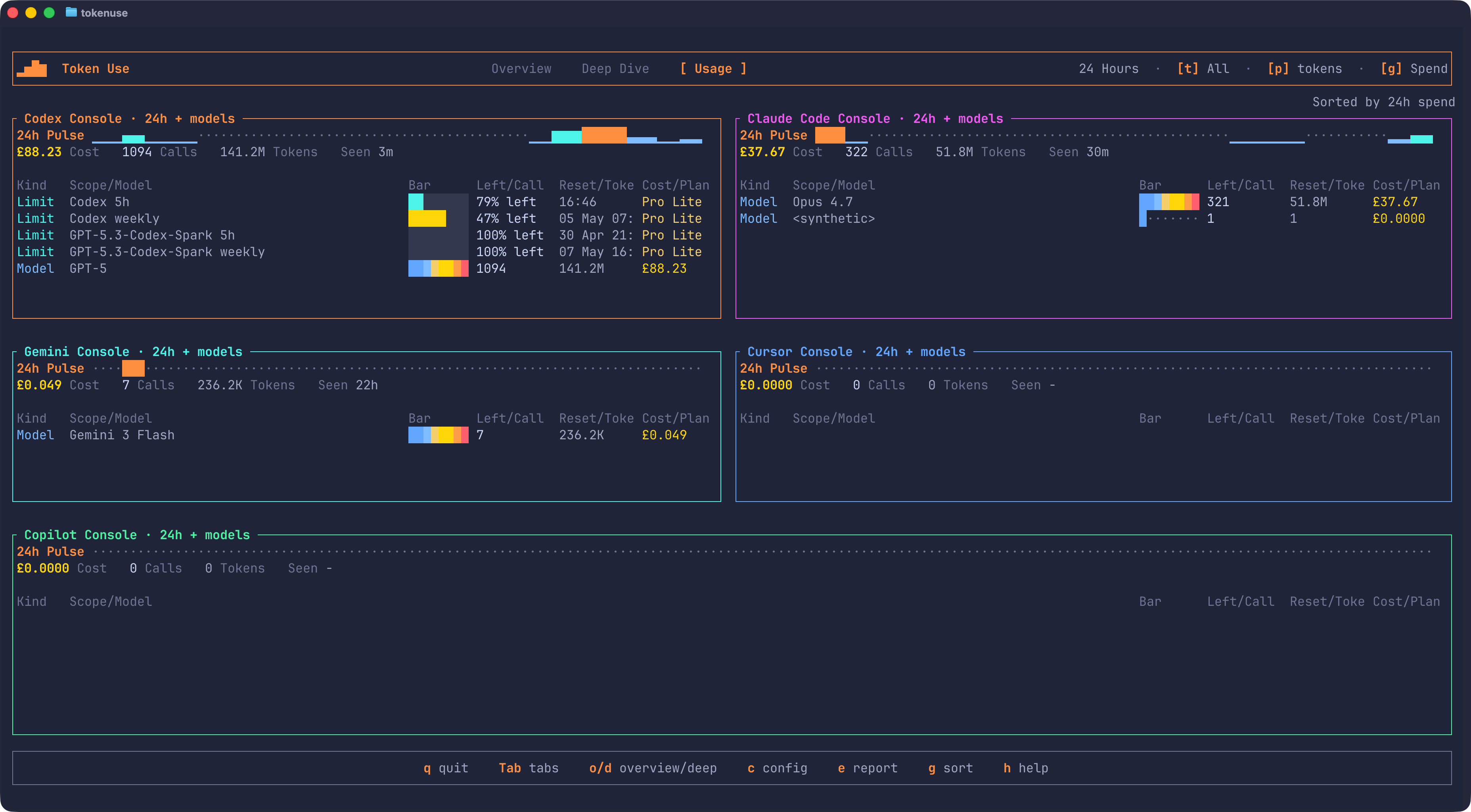
Task: Click the Claude Code Console panel title
Action: click(875, 118)
